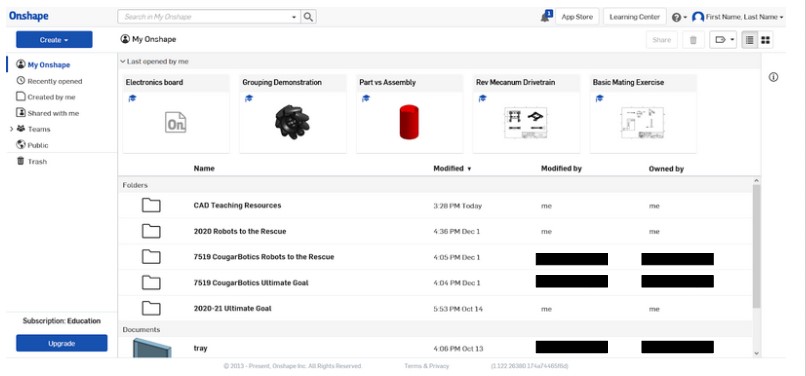Select the 7519 CougarBotics Ultimate Goal name
The height and width of the screenshot is (376, 806).
point(251,283)
